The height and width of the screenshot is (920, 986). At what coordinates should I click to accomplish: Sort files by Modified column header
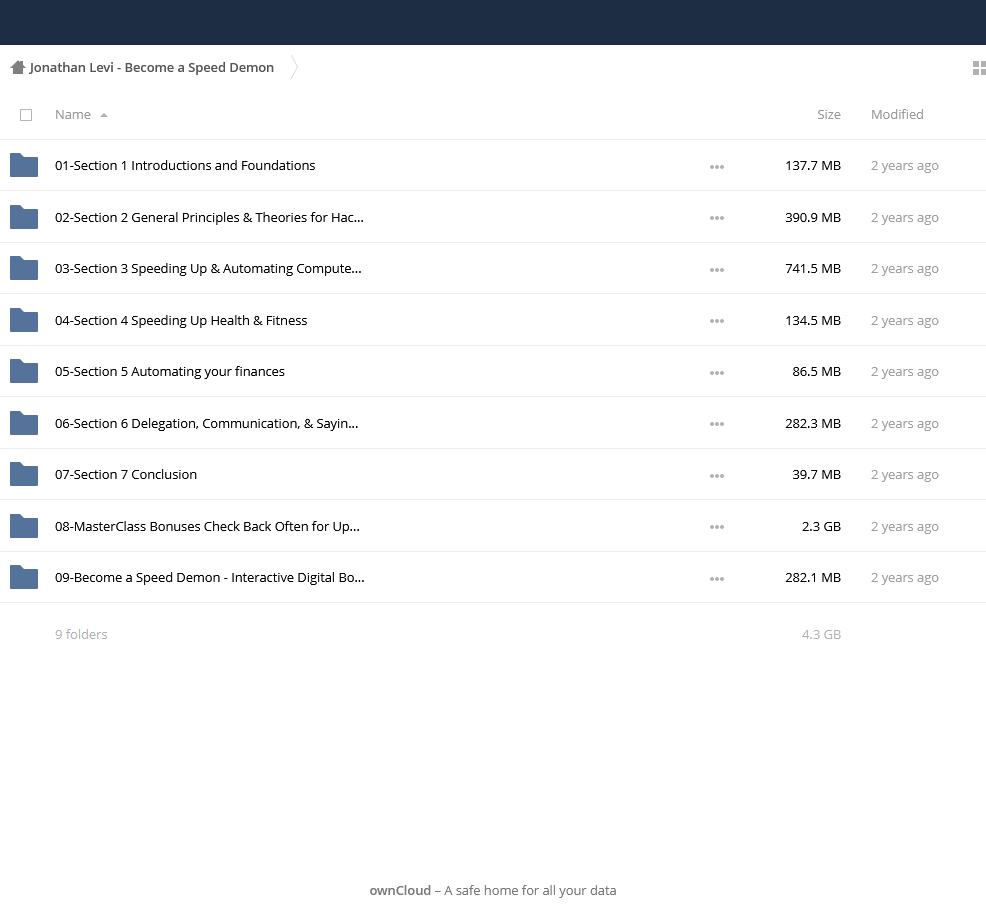pos(897,114)
